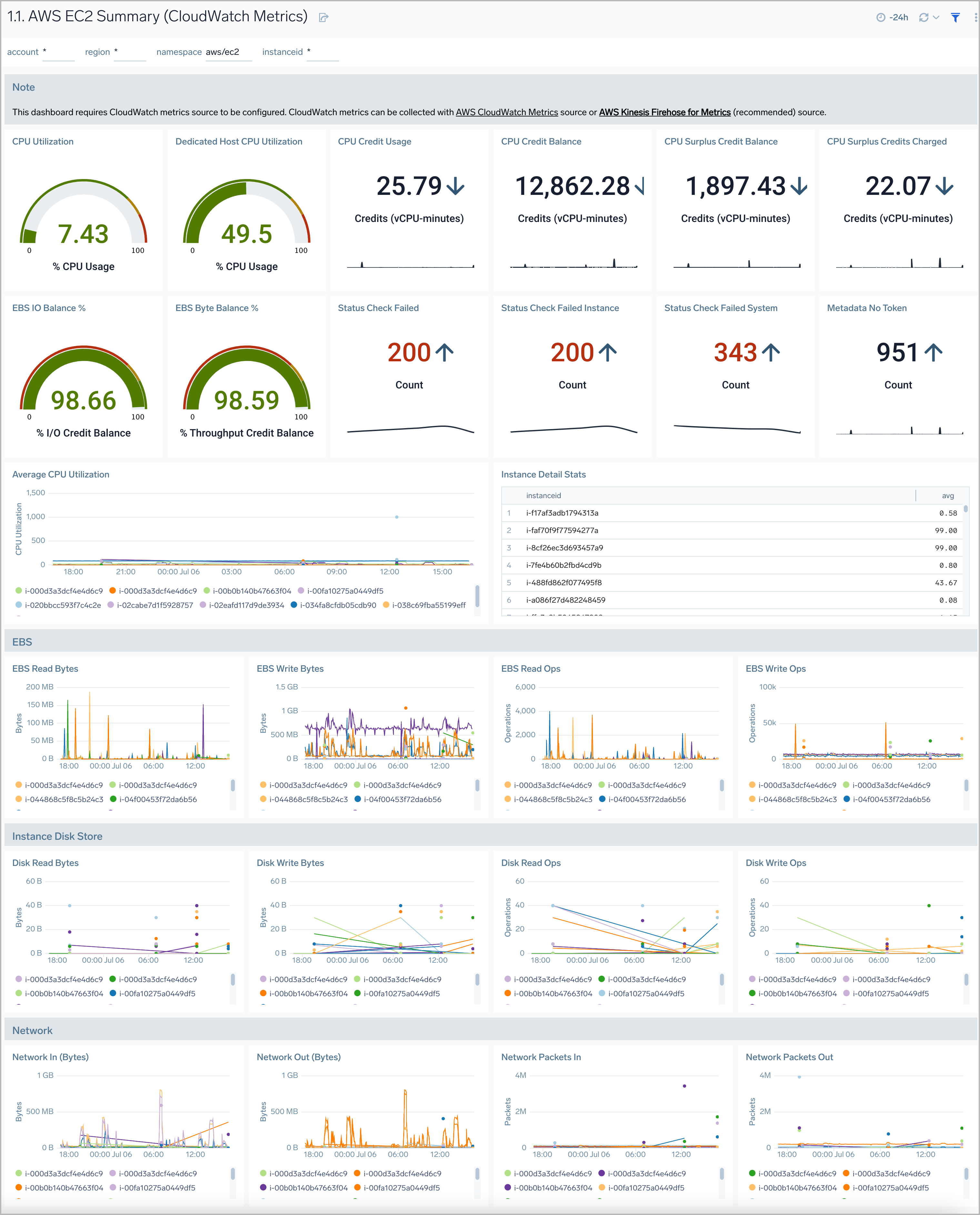Toggle i-04f00453f72da6b56 in EBS Write Ops legend
The height and width of the screenshot is (1215, 980).
(x=887, y=799)
